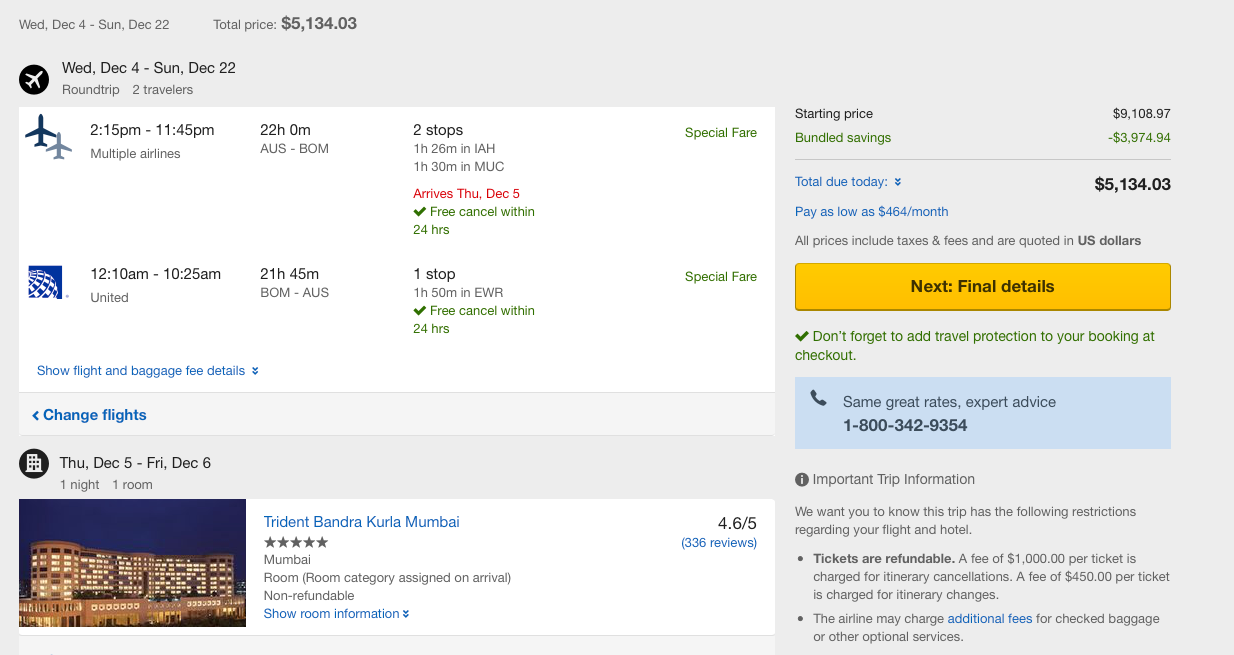Click the 21h 45m flight duration
The width and height of the screenshot is (1234, 655).
pos(289,274)
